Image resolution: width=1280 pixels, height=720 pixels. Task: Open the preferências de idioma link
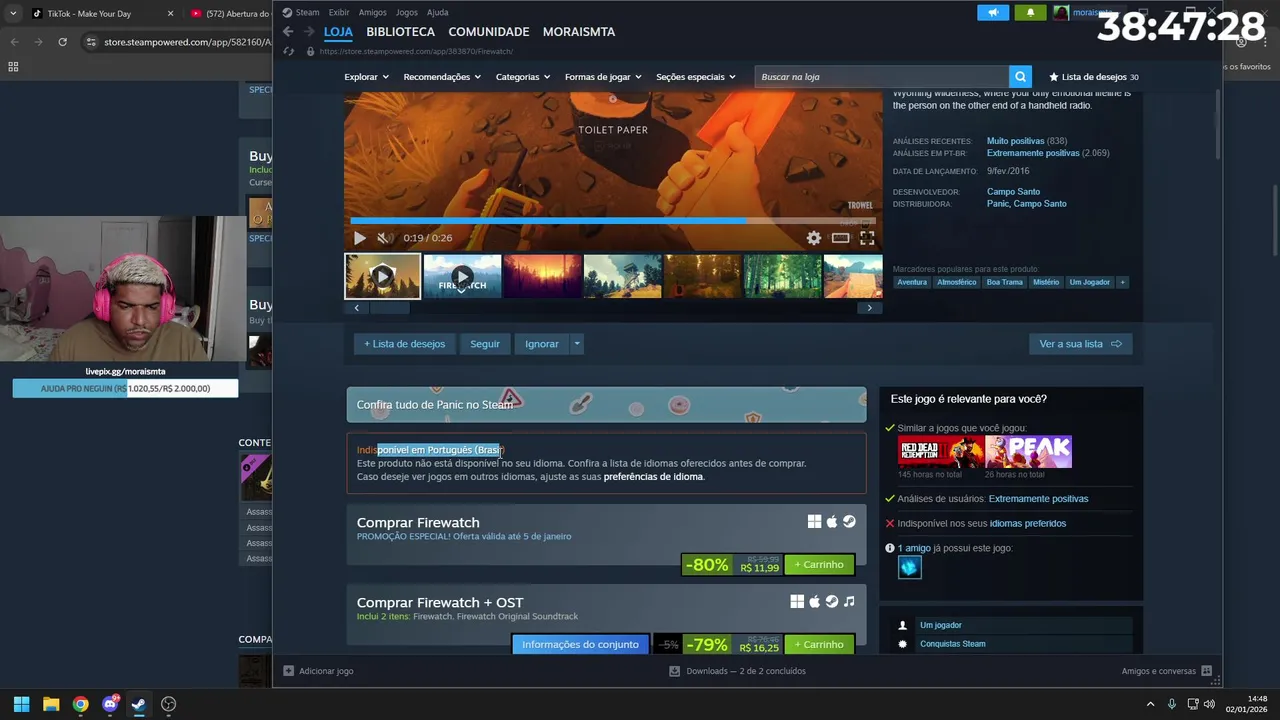pos(653,477)
